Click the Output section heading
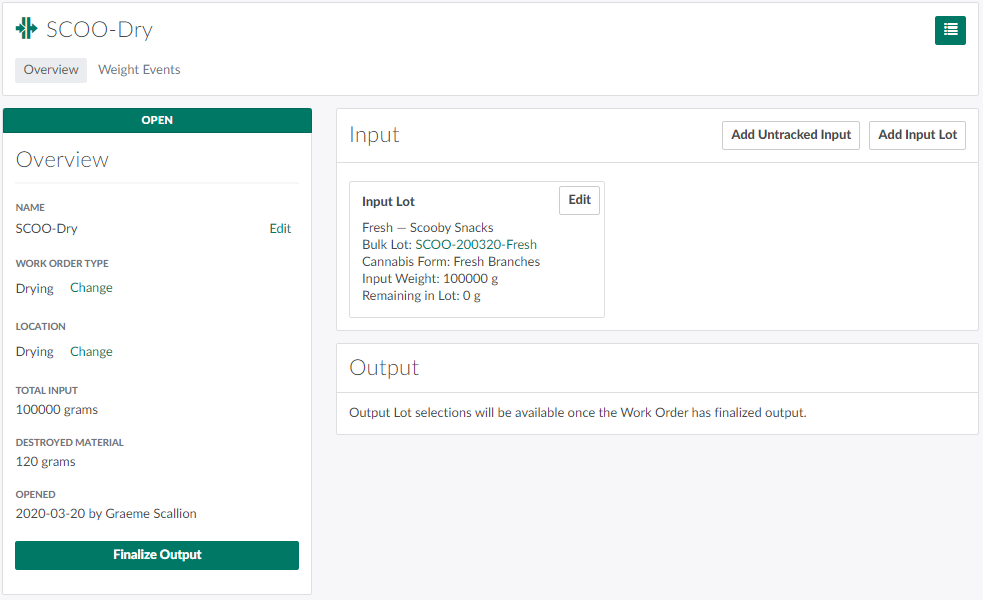 click(384, 368)
